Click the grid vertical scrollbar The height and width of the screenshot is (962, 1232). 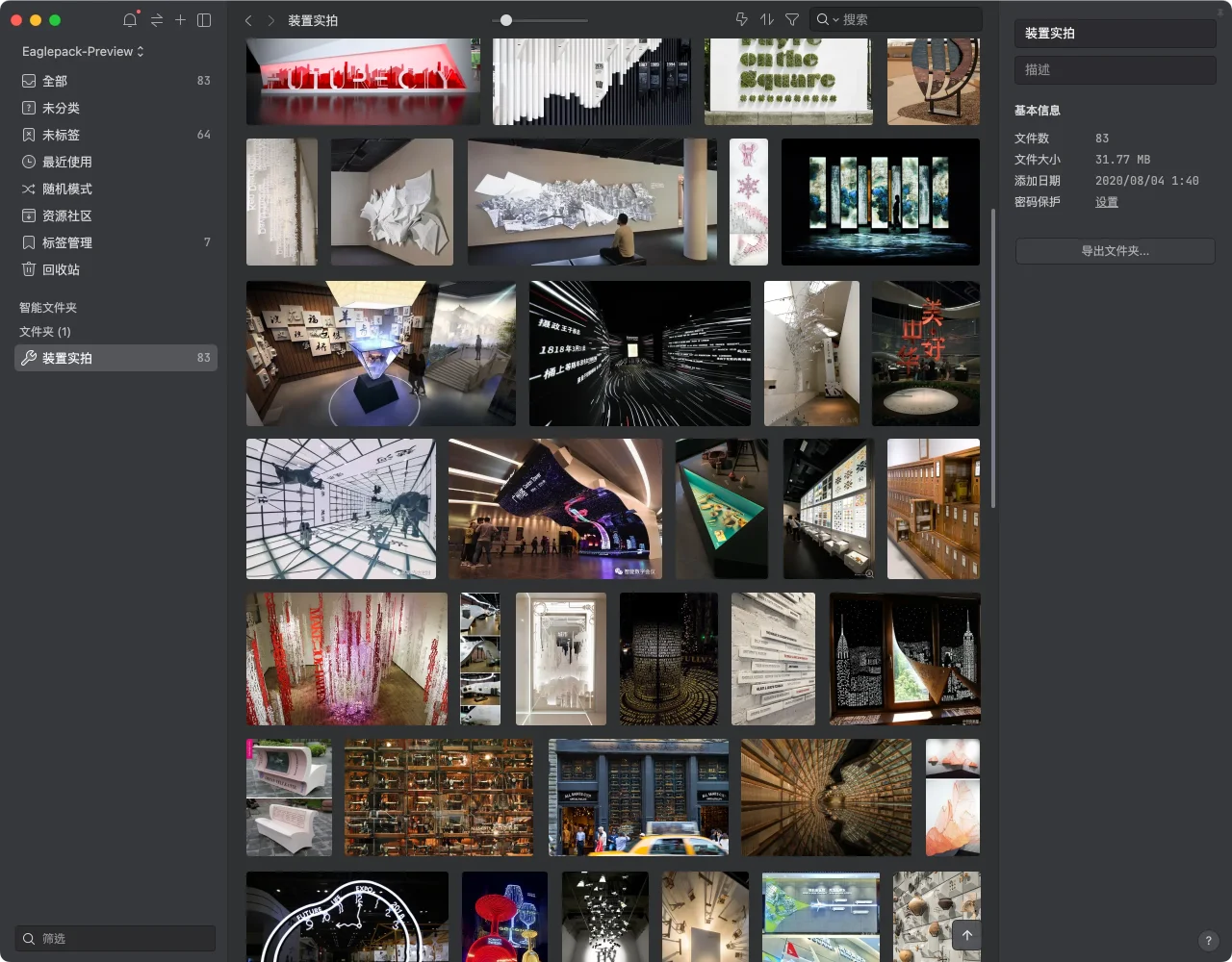point(992,359)
